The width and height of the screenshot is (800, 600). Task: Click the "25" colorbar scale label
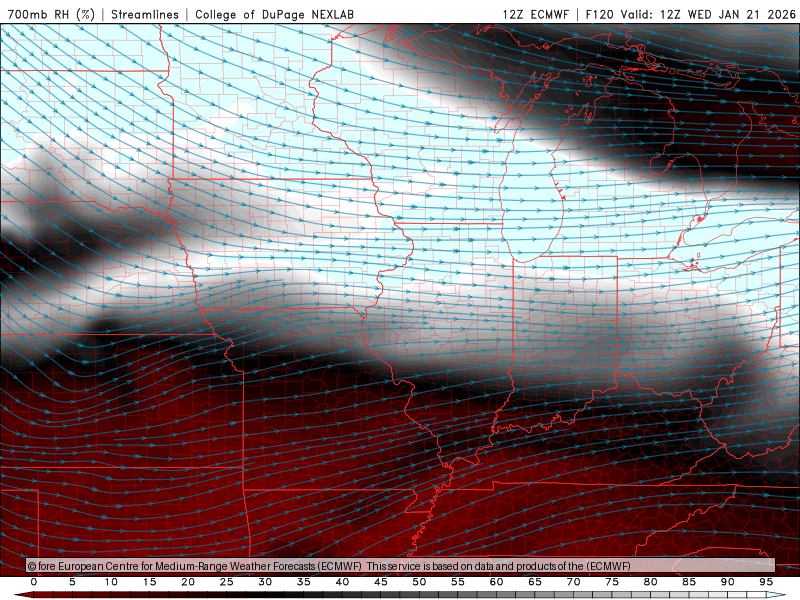click(x=227, y=582)
